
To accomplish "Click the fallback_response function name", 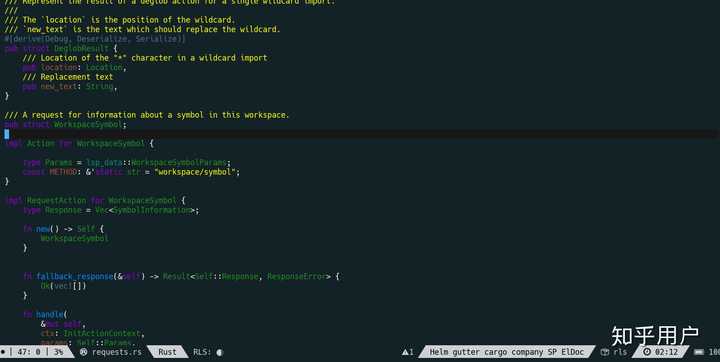I will point(75,276).
